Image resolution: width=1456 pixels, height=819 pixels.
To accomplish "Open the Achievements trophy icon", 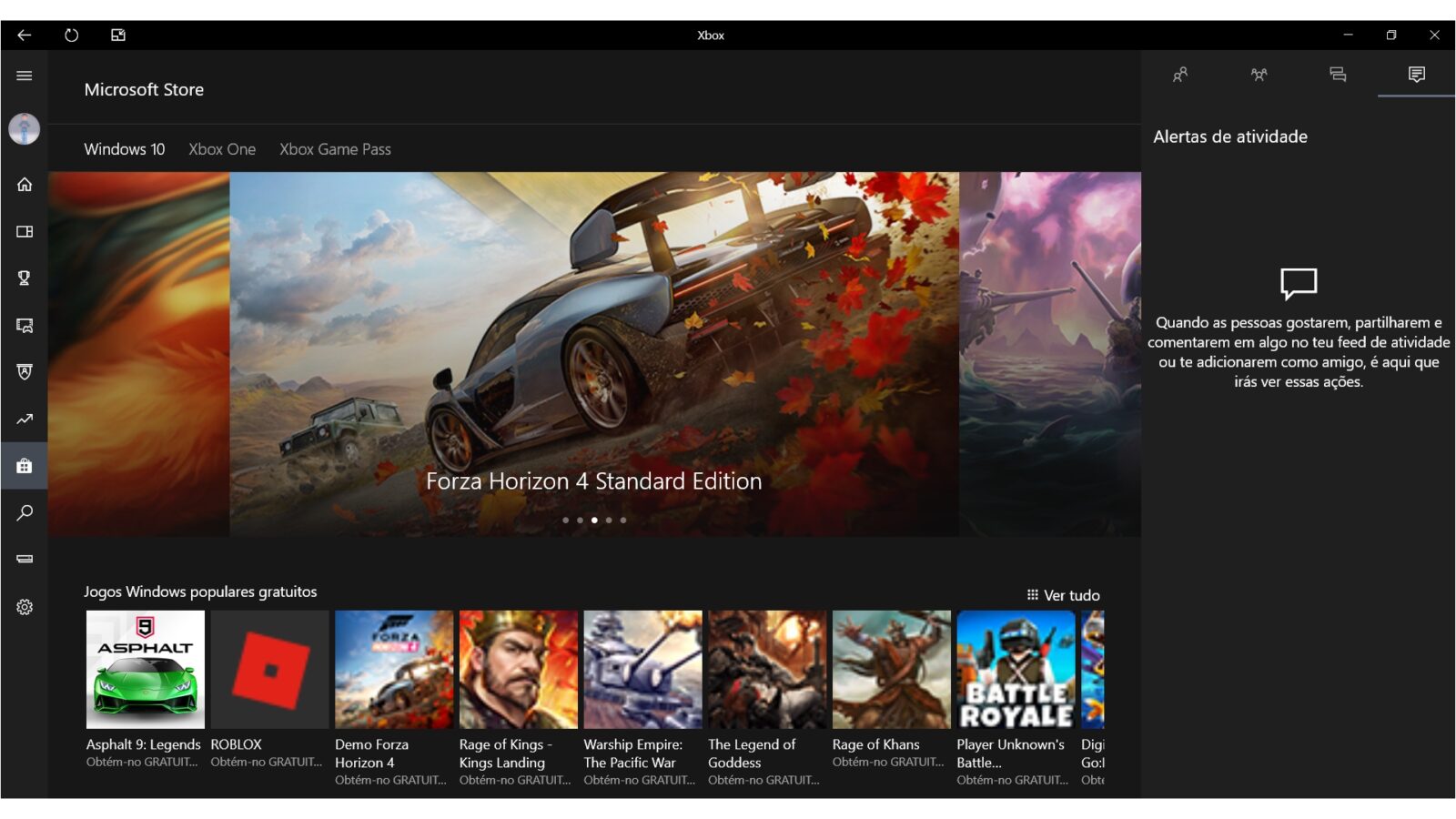I will pos(25,278).
